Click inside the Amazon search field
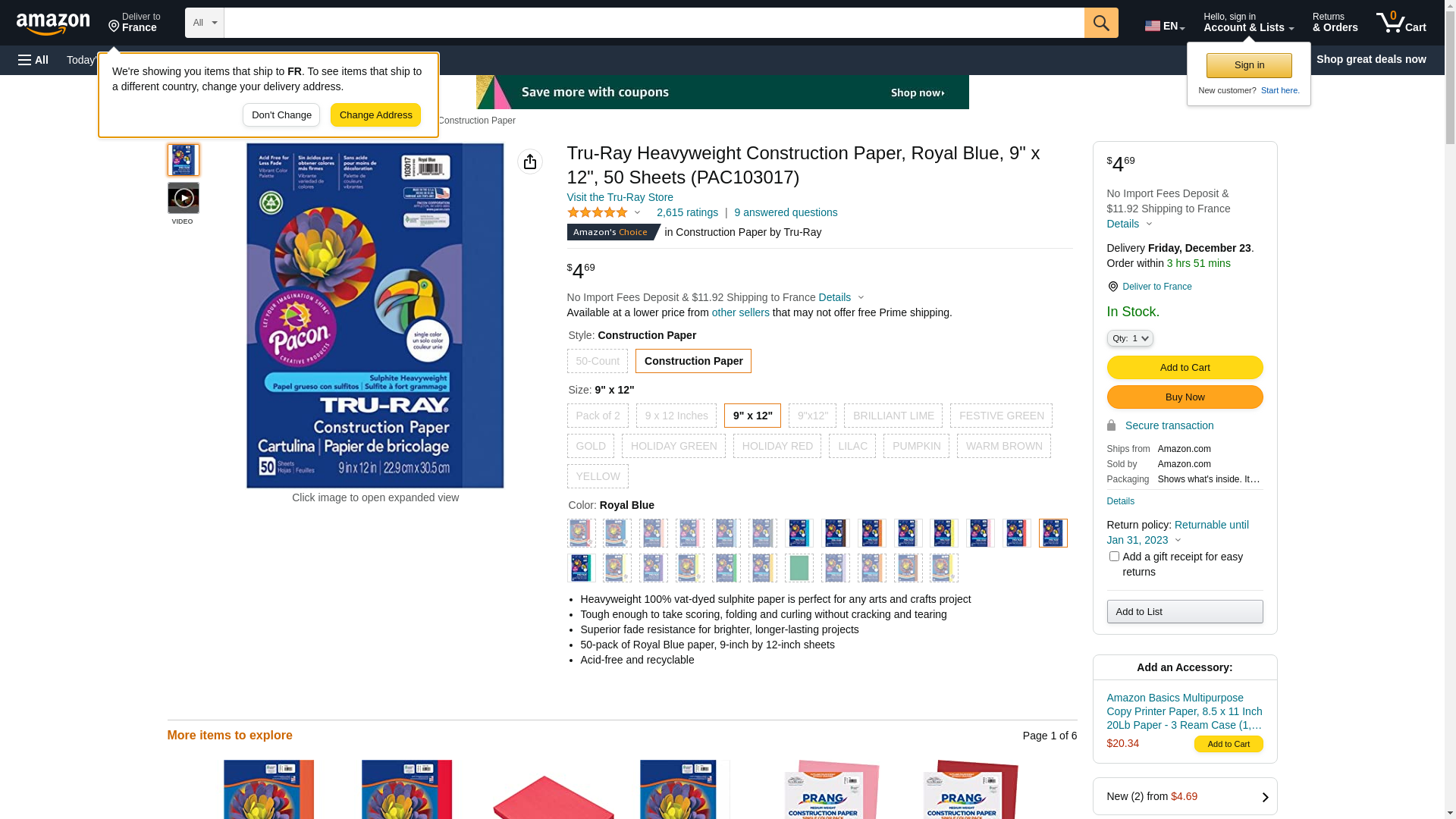 tap(654, 23)
